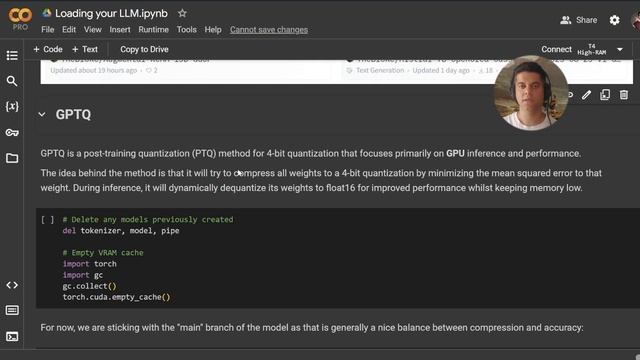640x360 pixels.
Task: Delete the cell with the trash icon
Action: click(x=624, y=95)
